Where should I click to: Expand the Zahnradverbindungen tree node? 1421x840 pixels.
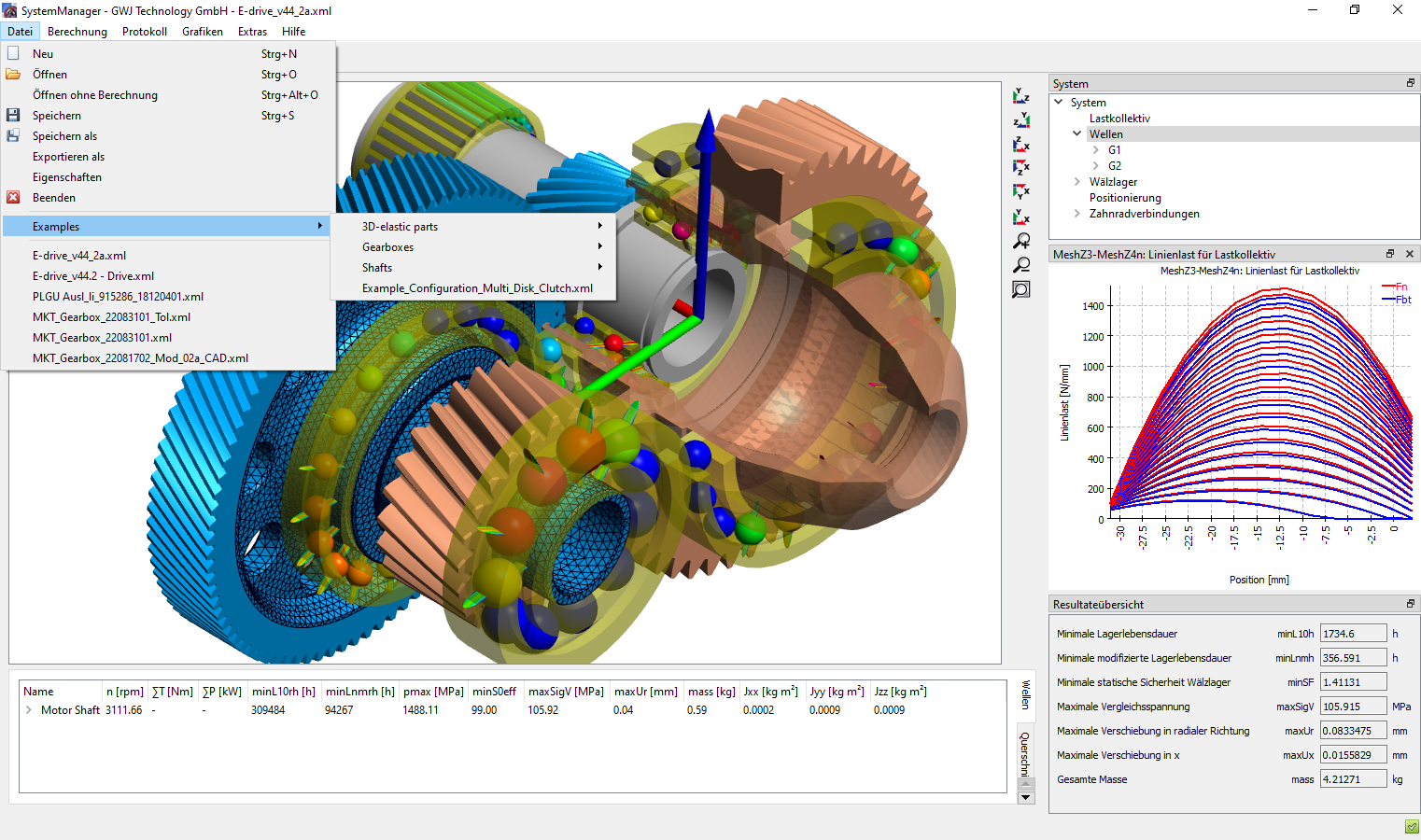pos(1076,213)
